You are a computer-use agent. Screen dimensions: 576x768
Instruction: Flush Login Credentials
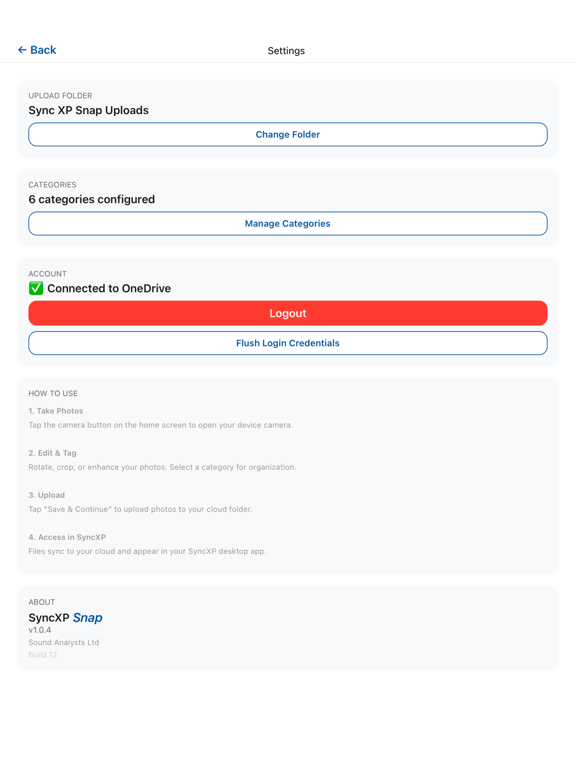tap(288, 343)
